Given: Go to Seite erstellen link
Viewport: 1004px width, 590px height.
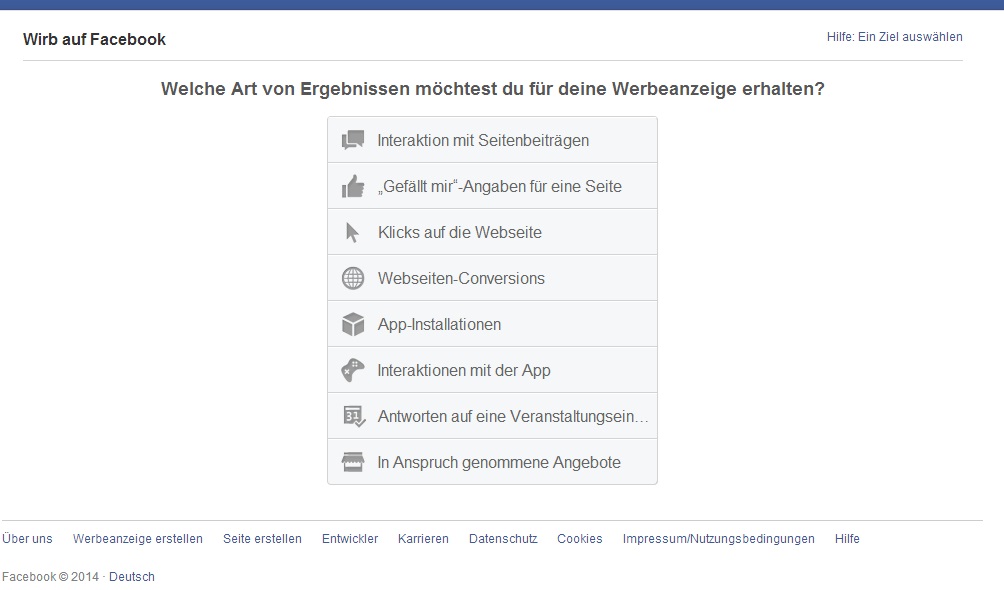Looking at the screenshot, I should (x=262, y=538).
